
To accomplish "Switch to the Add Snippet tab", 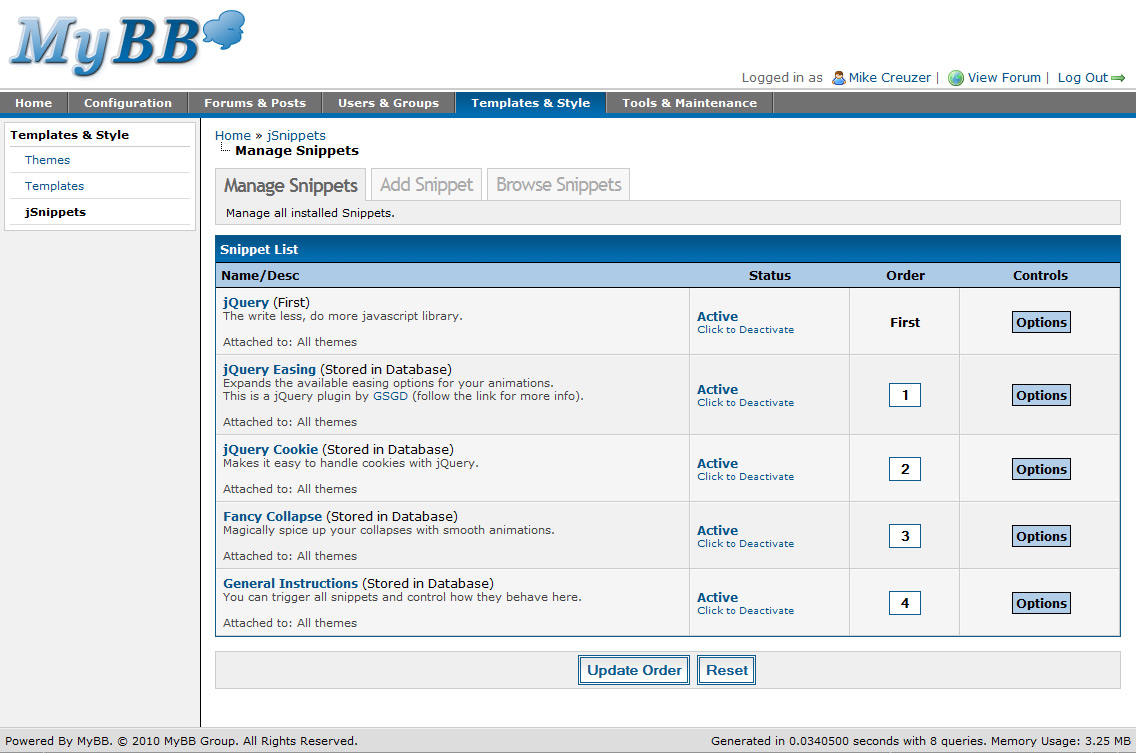I will pyautogui.click(x=426, y=185).
